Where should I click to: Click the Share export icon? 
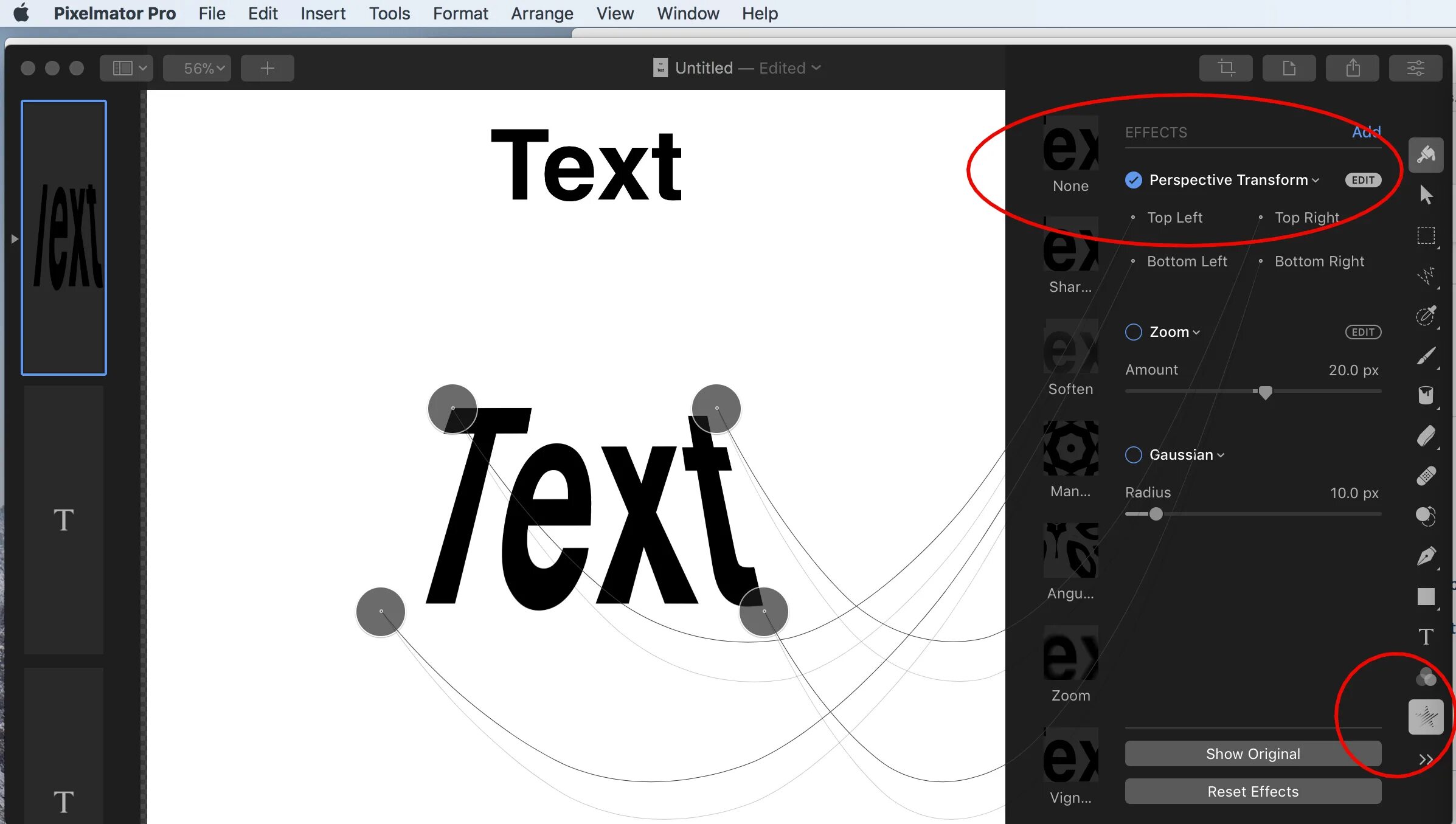click(x=1353, y=68)
